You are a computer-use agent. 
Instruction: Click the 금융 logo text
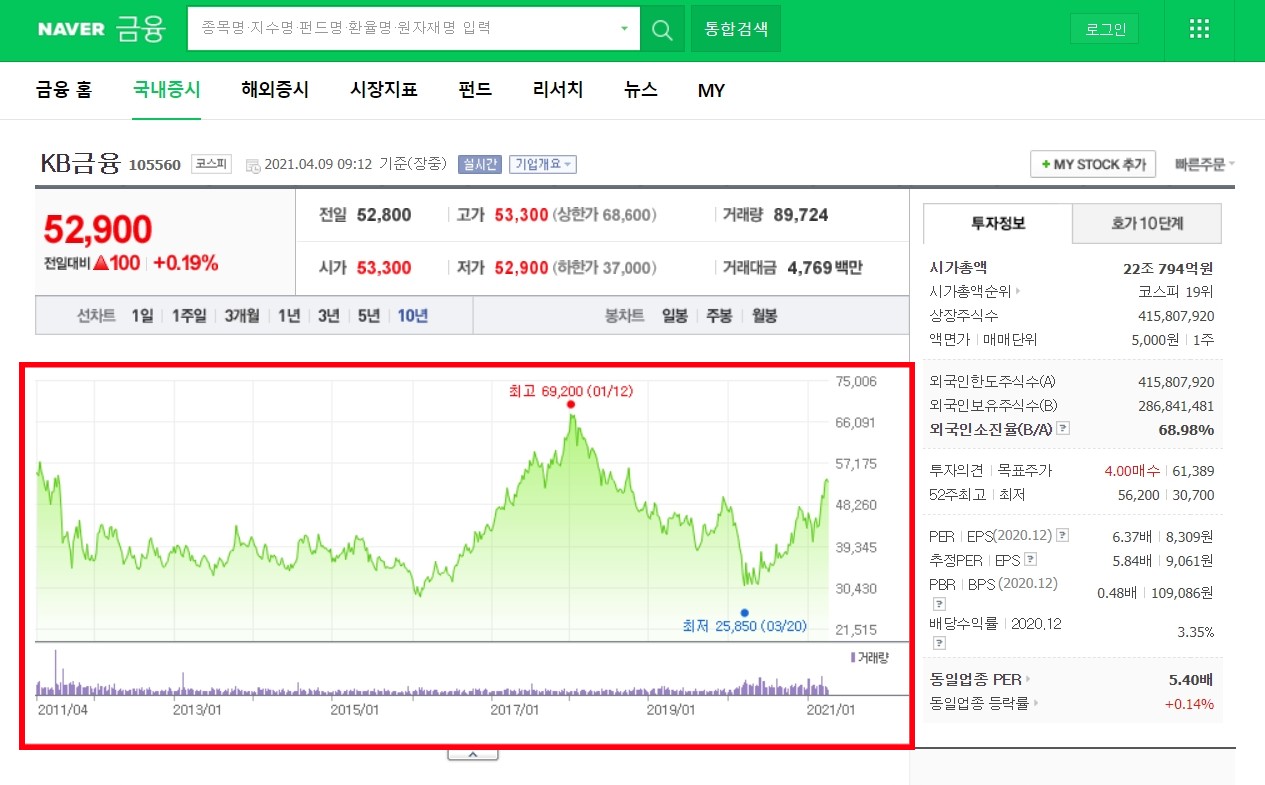point(140,29)
